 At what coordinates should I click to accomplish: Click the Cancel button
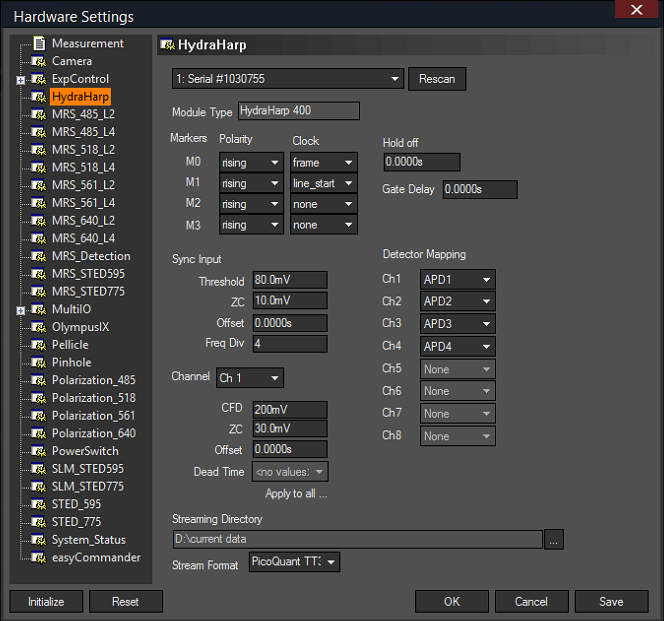(531, 602)
